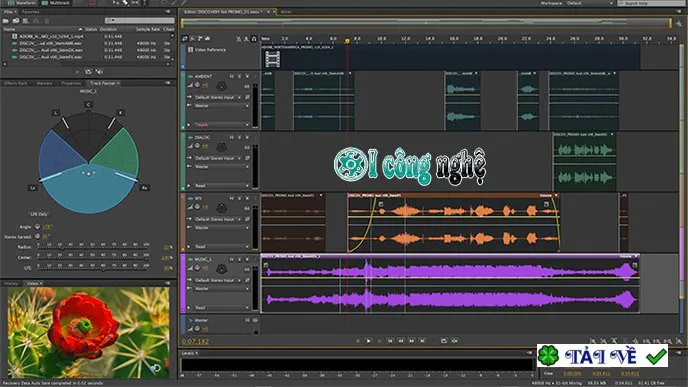The width and height of the screenshot is (688, 387).
Task: Click the SFX track volume knob
Action: pyautogui.click(x=197, y=207)
